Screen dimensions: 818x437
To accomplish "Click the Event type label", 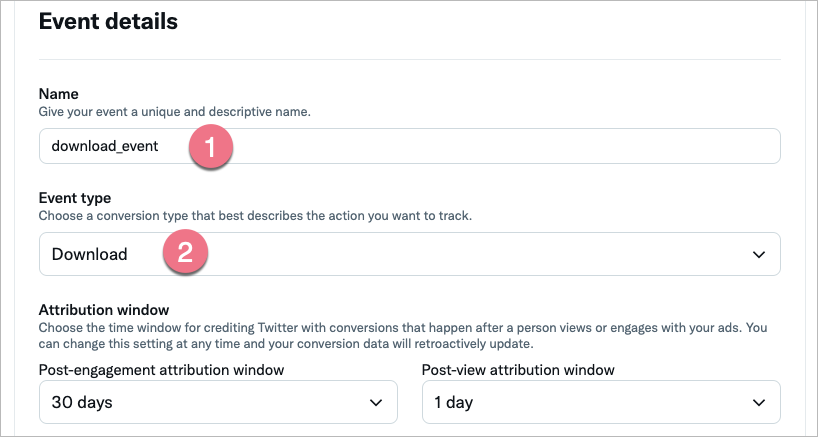I will click(x=75, y=198).
